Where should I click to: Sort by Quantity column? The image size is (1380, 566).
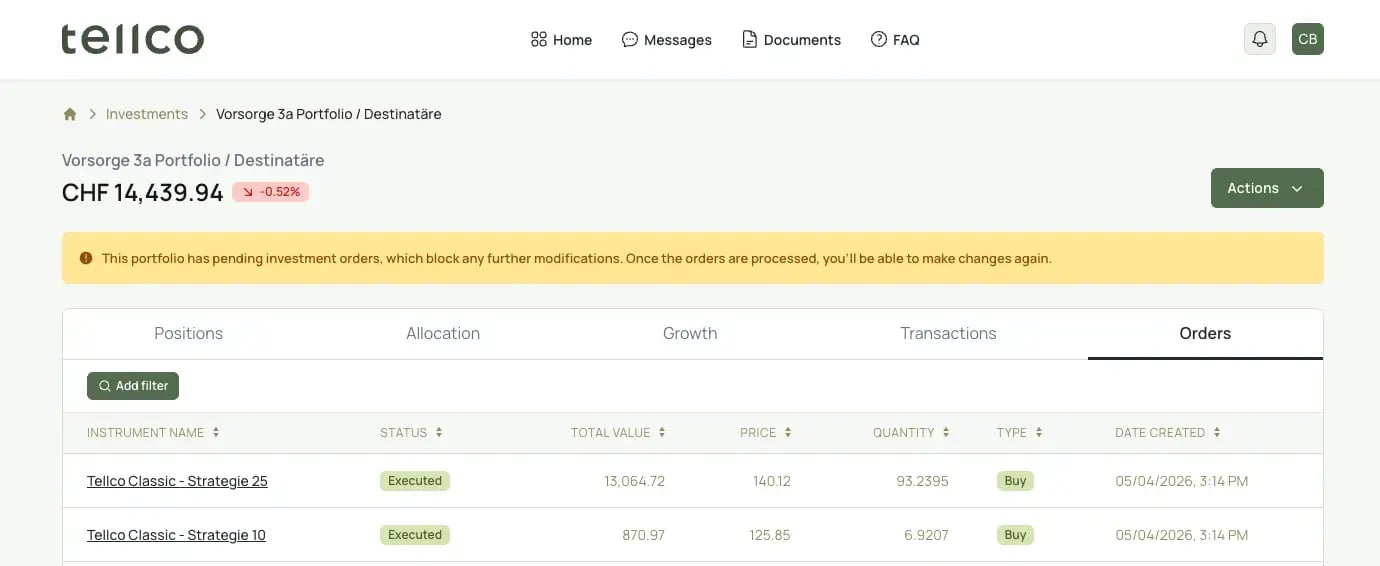click(911, 433)
